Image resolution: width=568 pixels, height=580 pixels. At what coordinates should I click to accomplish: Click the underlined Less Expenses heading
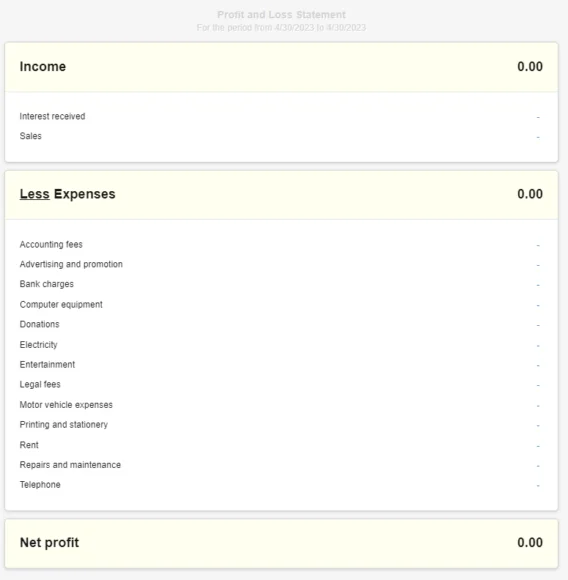(67, 194)
